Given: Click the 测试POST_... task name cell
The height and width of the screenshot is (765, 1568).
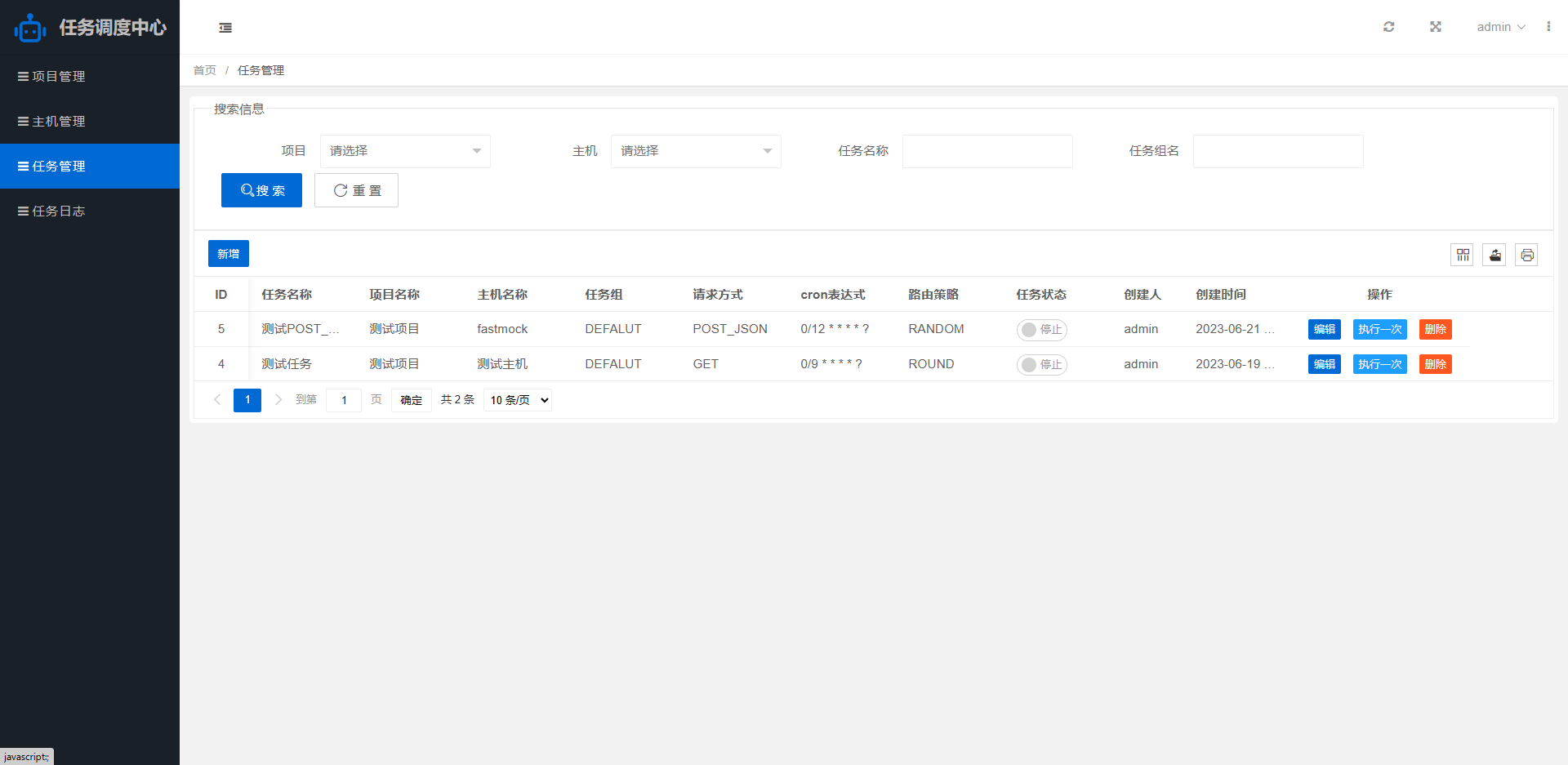Looking at the screenshot, I should pyautogui.click(x=301, y=329).
